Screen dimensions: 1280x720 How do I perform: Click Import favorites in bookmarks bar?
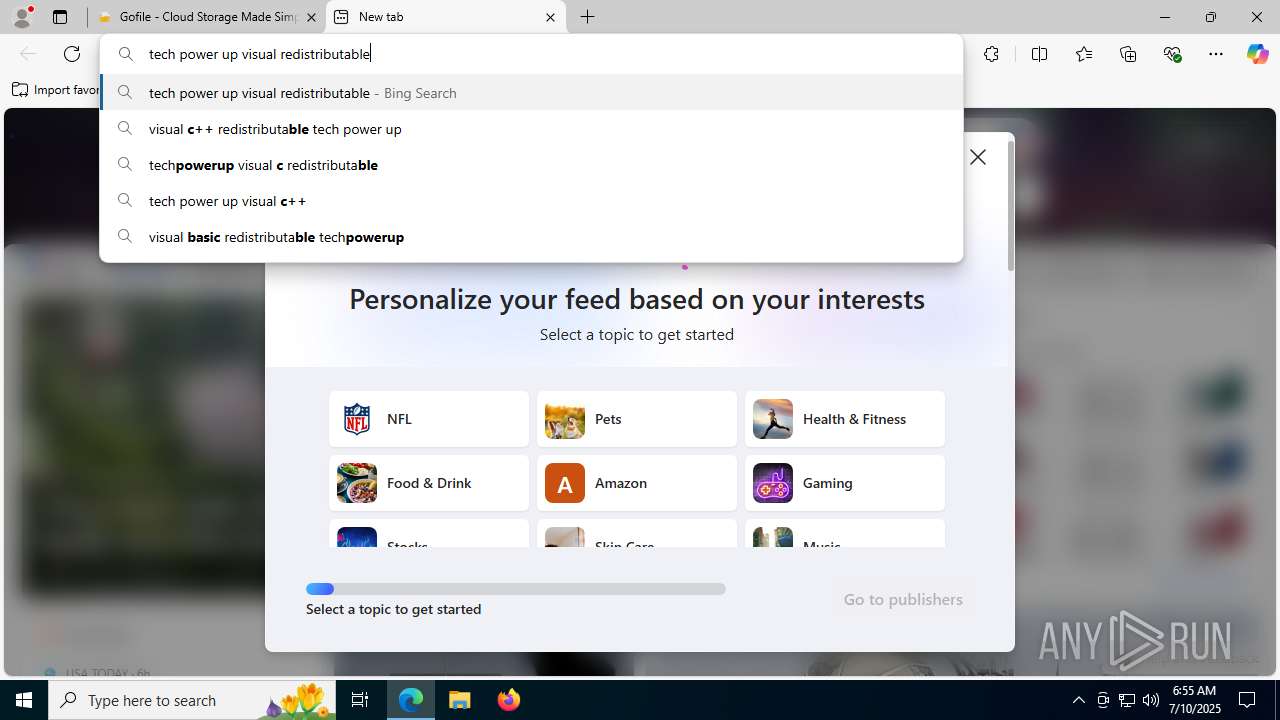56,90
